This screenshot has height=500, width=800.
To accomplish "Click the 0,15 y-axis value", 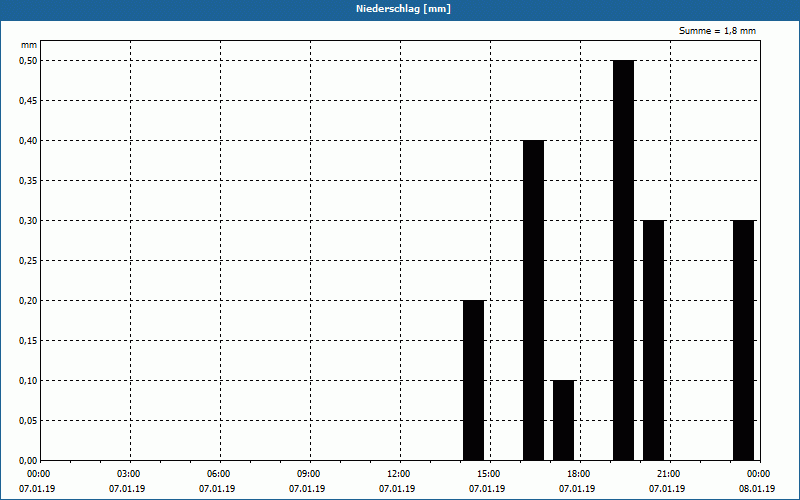I will [28, 341].
